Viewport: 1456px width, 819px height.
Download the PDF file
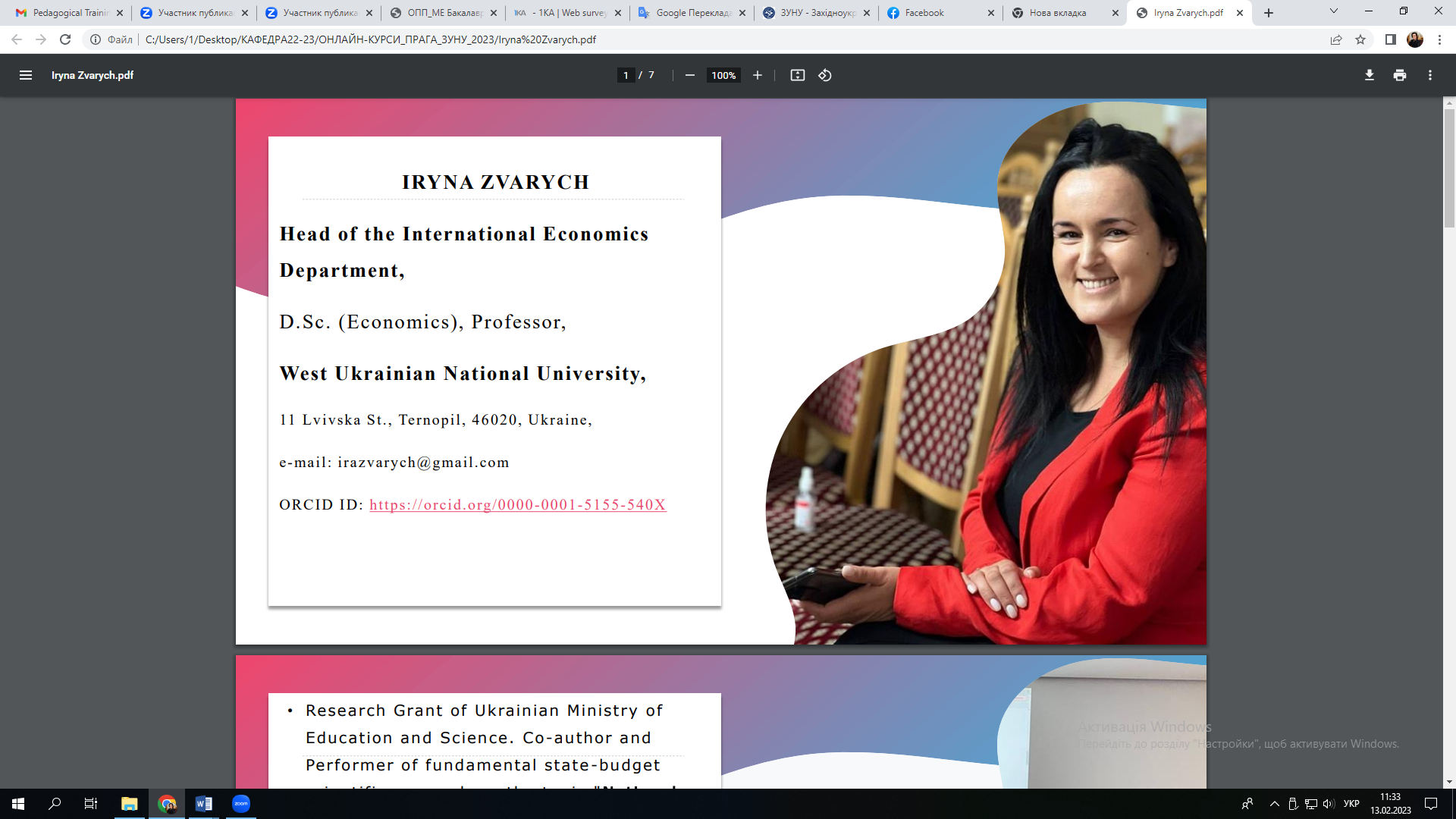[x=1370, y=75]
